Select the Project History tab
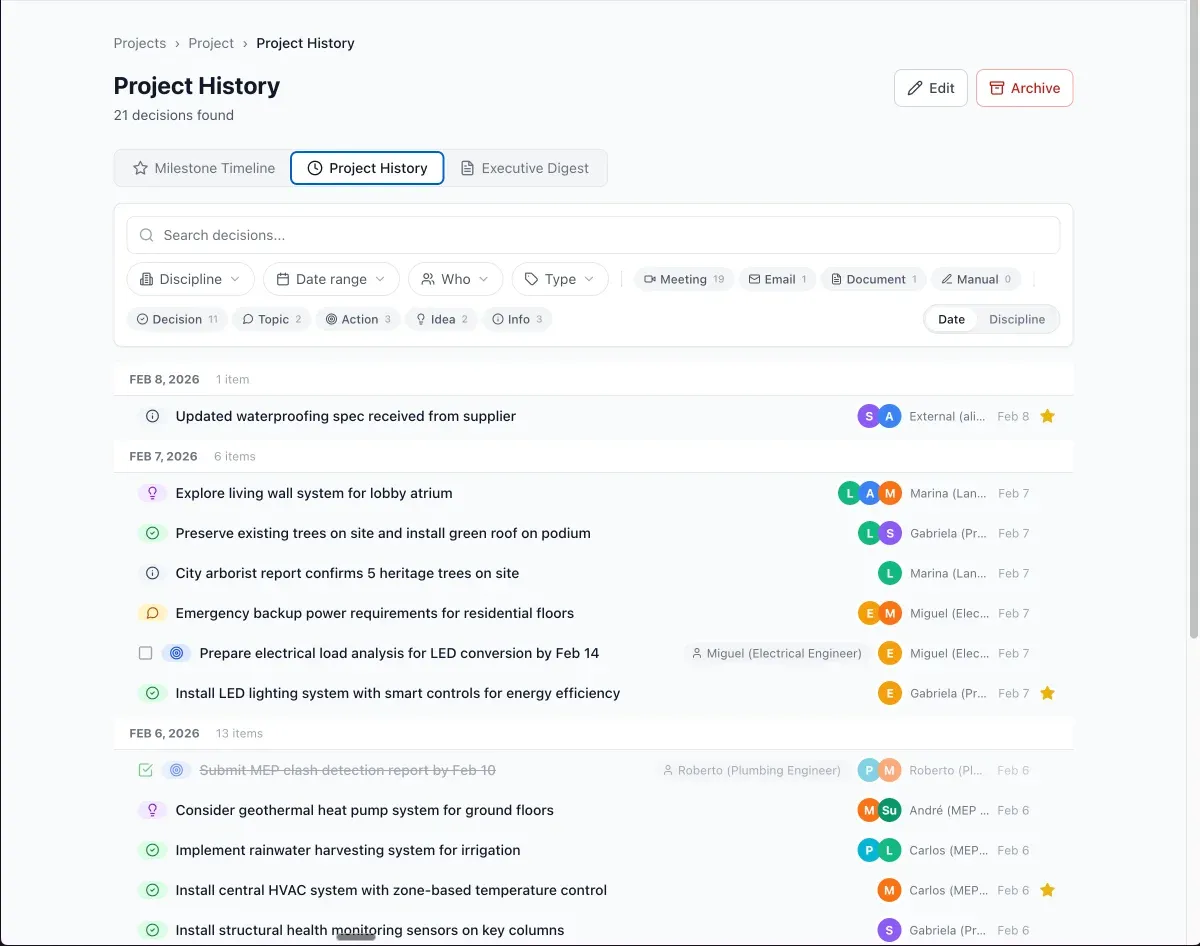Image resolution: width=1200 pixels, height=946 pixels. point(367,168)
